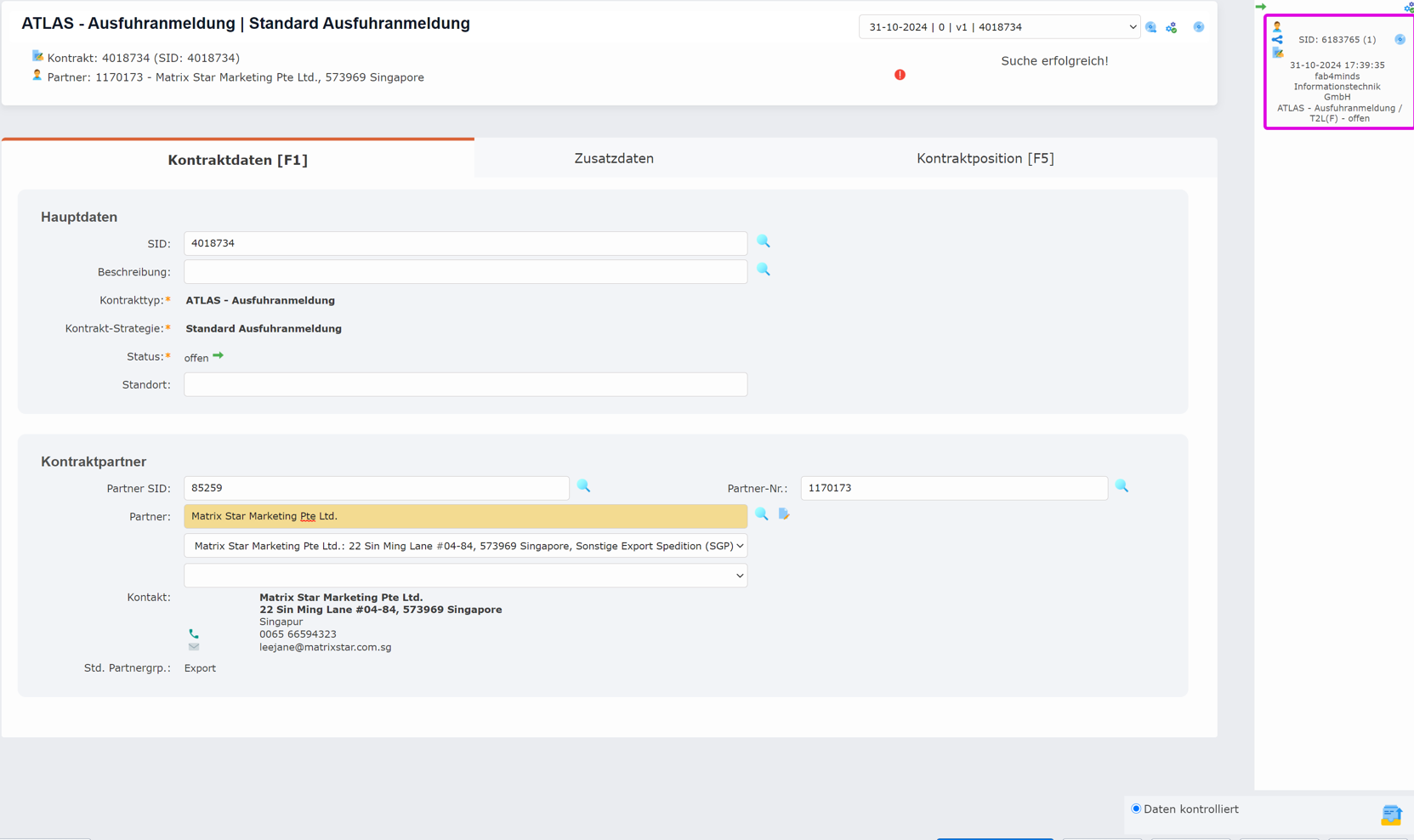Open the version dropdown showing 31-10-2024 | 0 | v1
1414x840 pixels.
(999, 26)
